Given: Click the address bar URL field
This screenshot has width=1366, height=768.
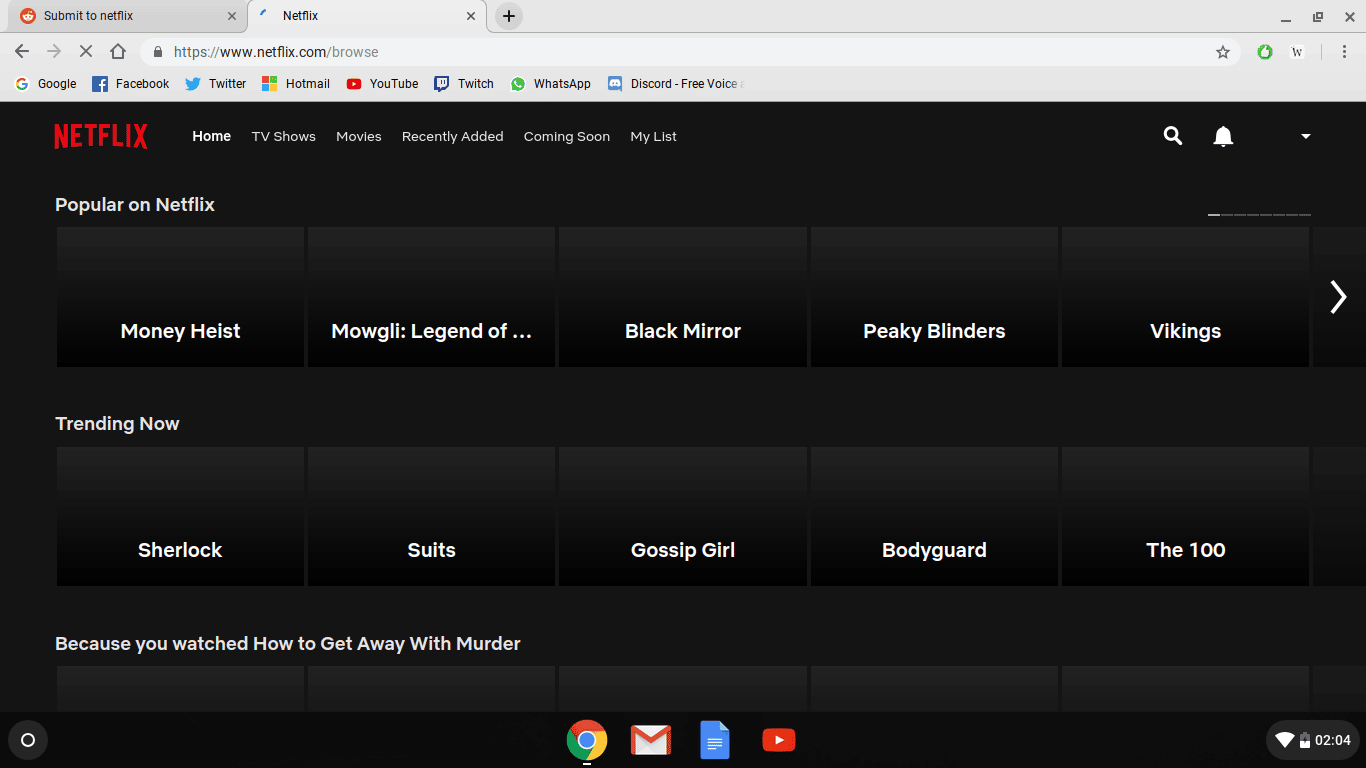Looking at the screenshot, I should (x=690, y=52).
